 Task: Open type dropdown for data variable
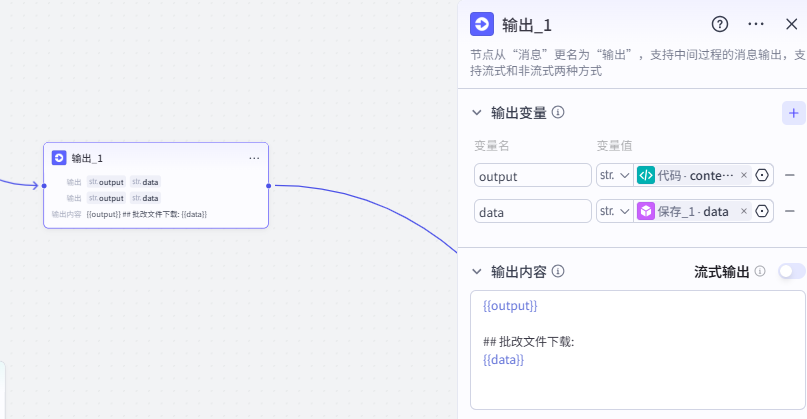[615, 212]
